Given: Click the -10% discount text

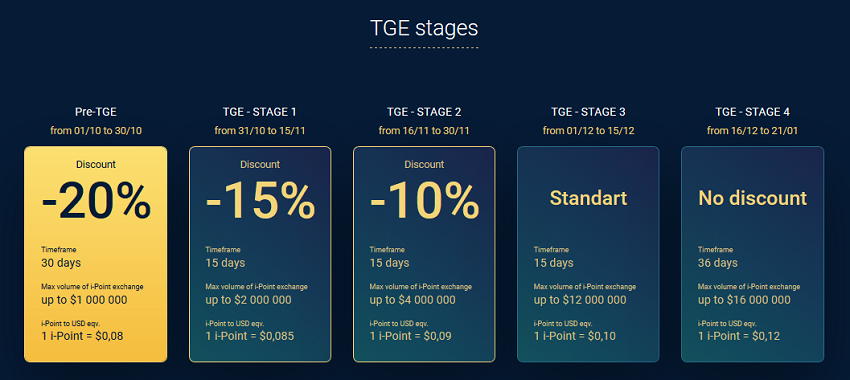Looking at the screenshot, I should tap(424, 201).
